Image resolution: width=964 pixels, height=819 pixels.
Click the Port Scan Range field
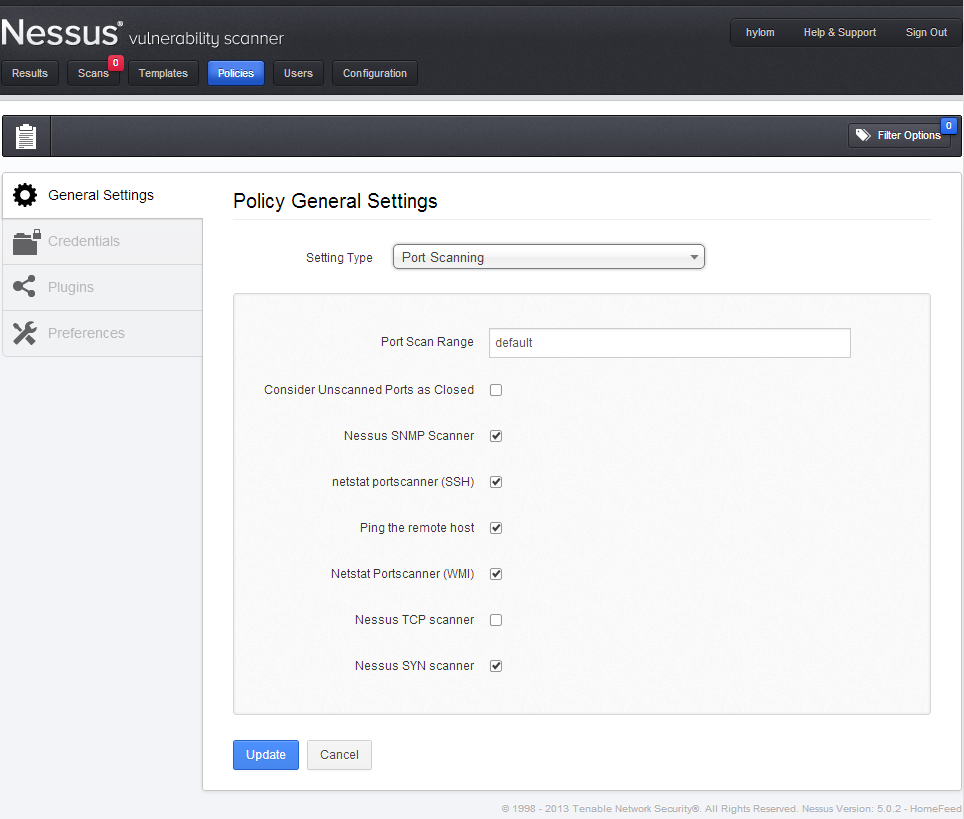[x=669, y=343]
